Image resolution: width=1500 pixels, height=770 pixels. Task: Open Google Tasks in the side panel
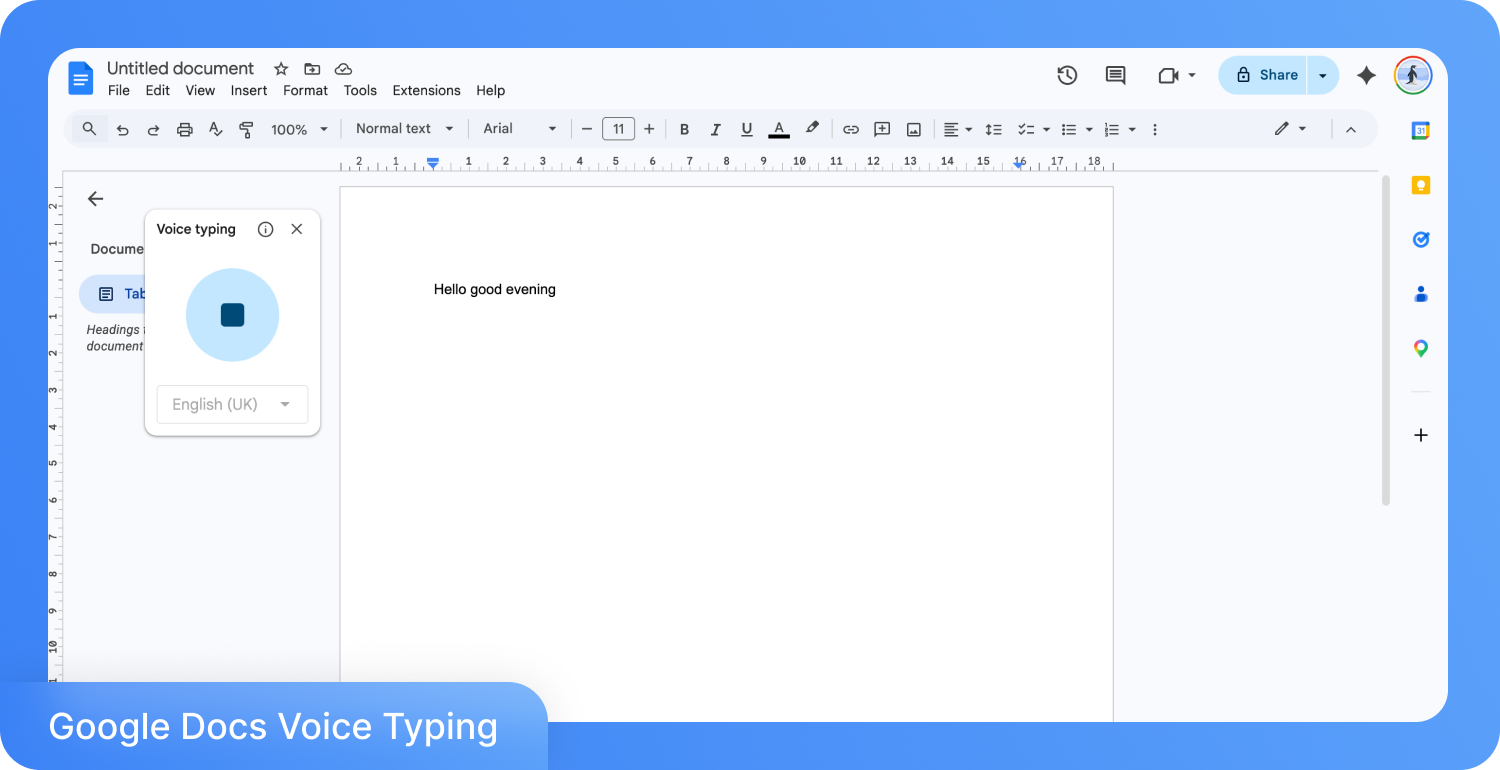point(1420,239)
